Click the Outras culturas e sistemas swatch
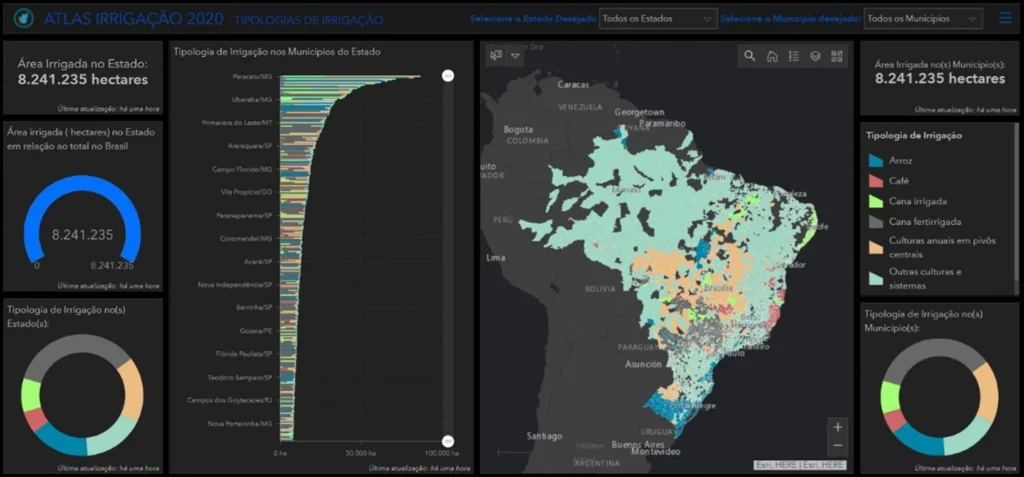 pos(876,278)
